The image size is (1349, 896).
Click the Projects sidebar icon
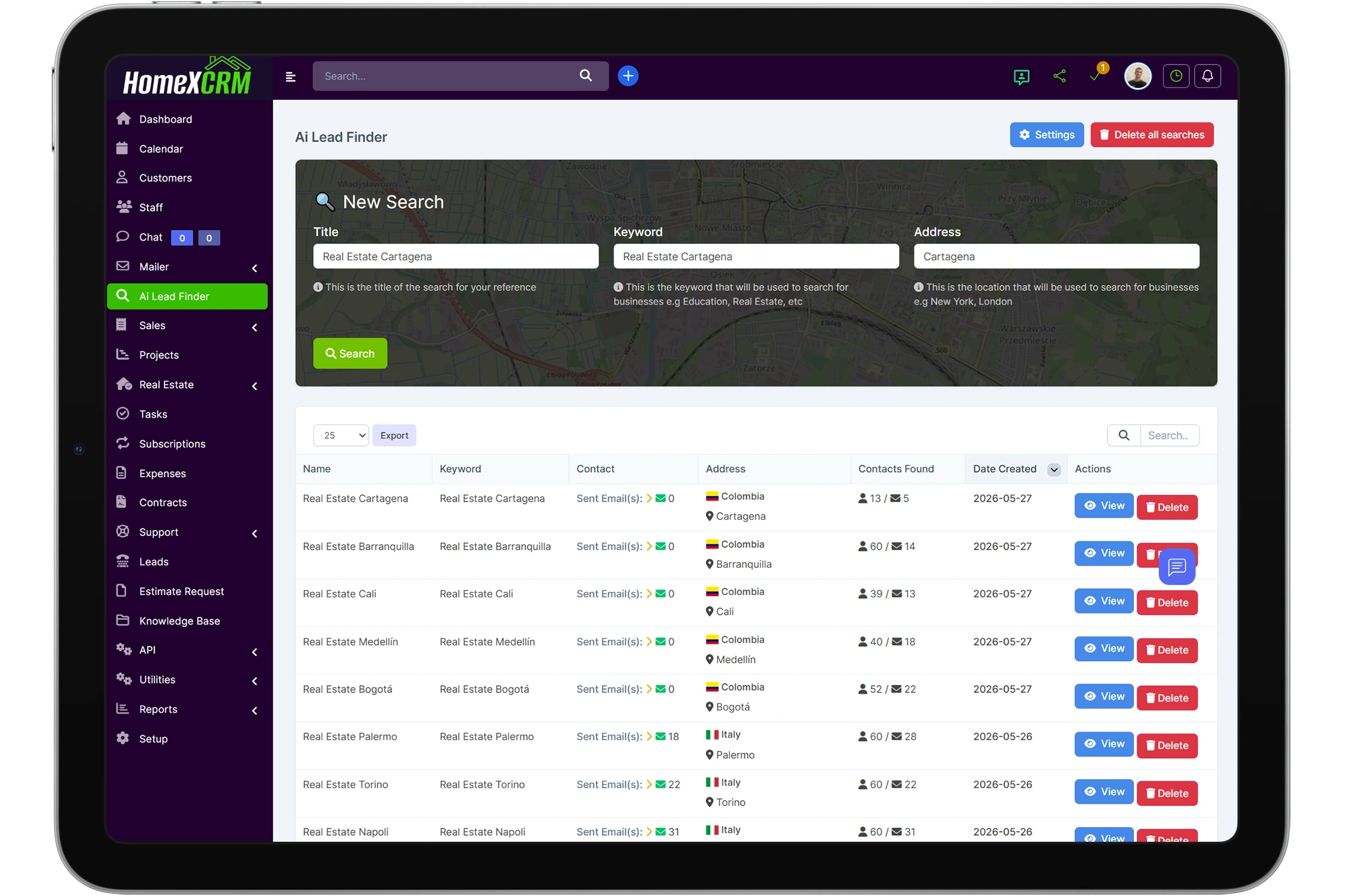point(123,355)
